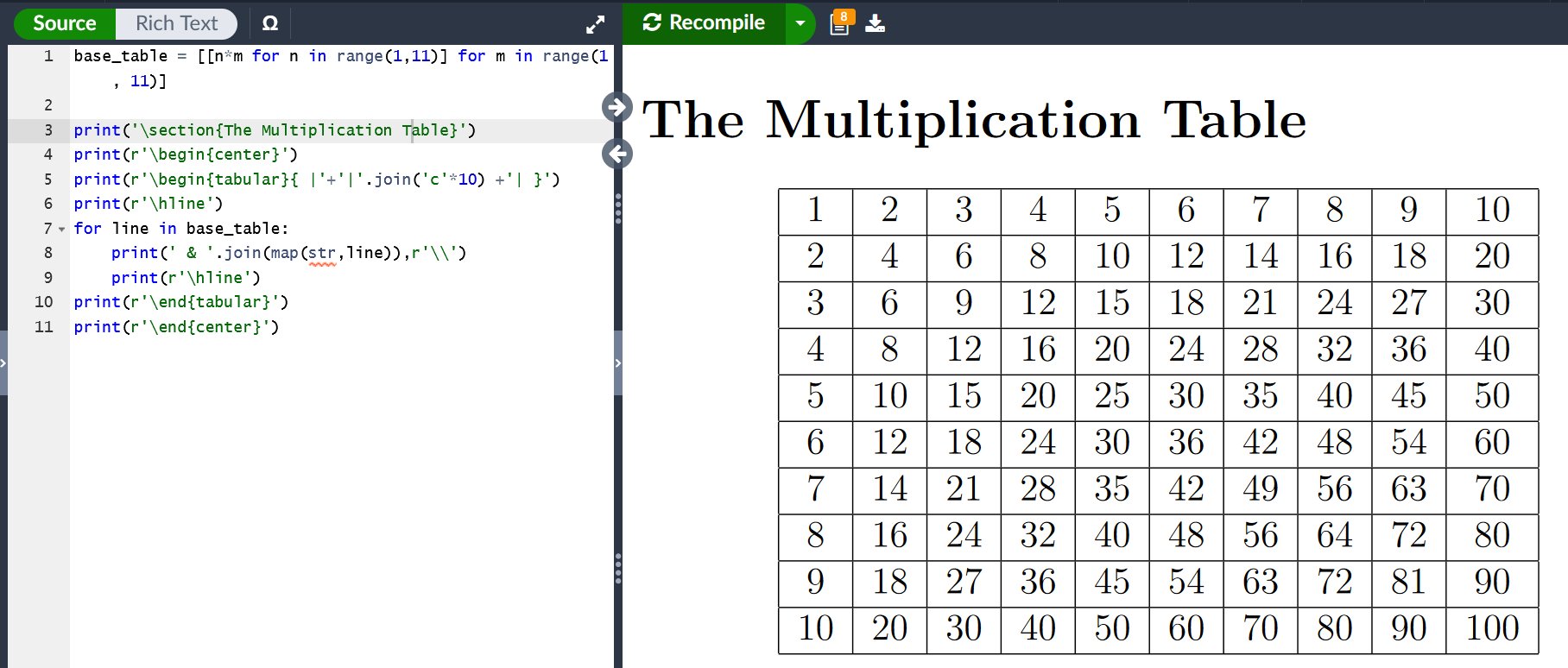This screenshot has height=668, width=1568.
Task: Open the Recompile options dropdown arrow
Action: (x=800, y=23)
